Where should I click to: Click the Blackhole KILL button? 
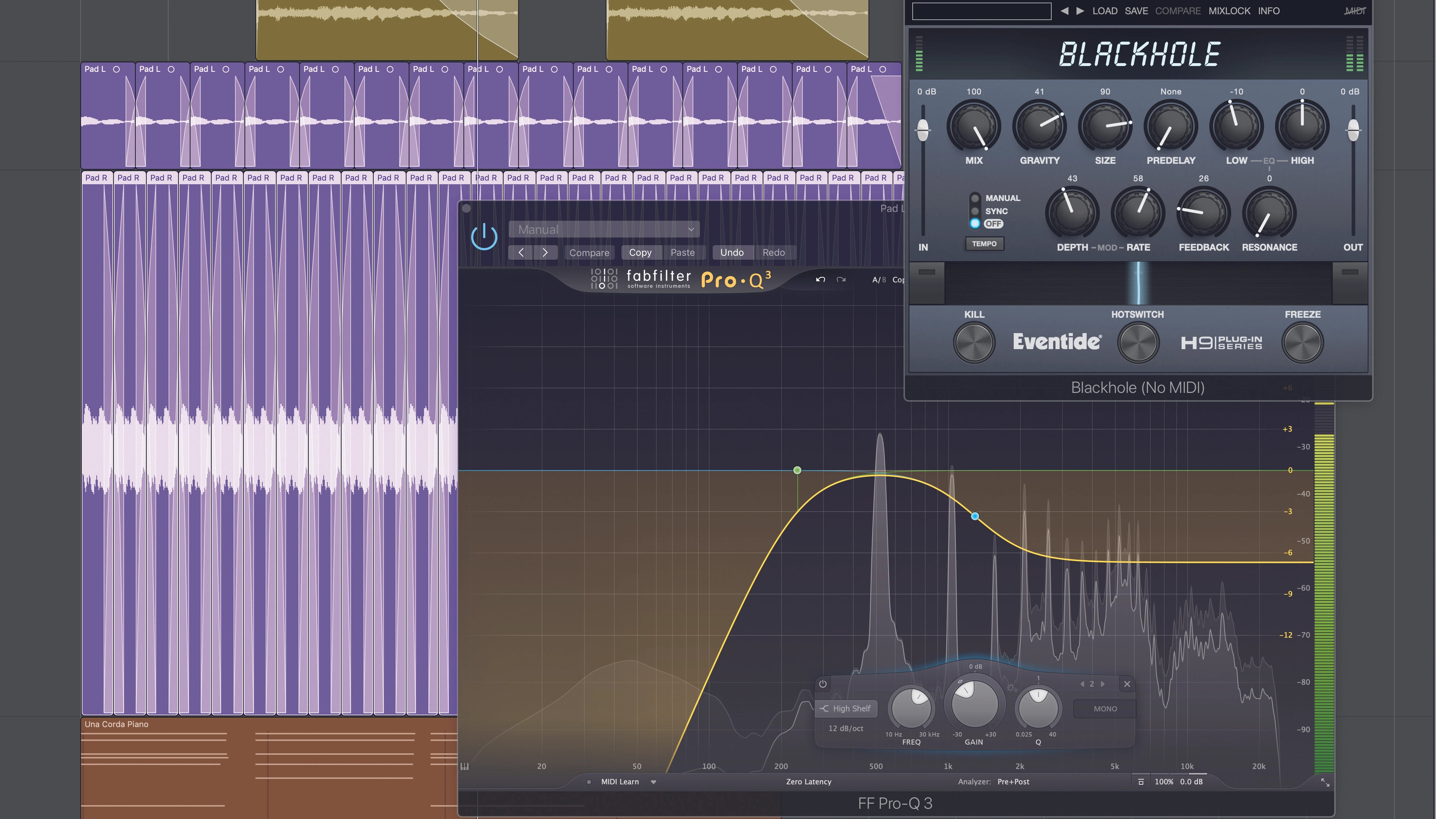tap(974, 343)
